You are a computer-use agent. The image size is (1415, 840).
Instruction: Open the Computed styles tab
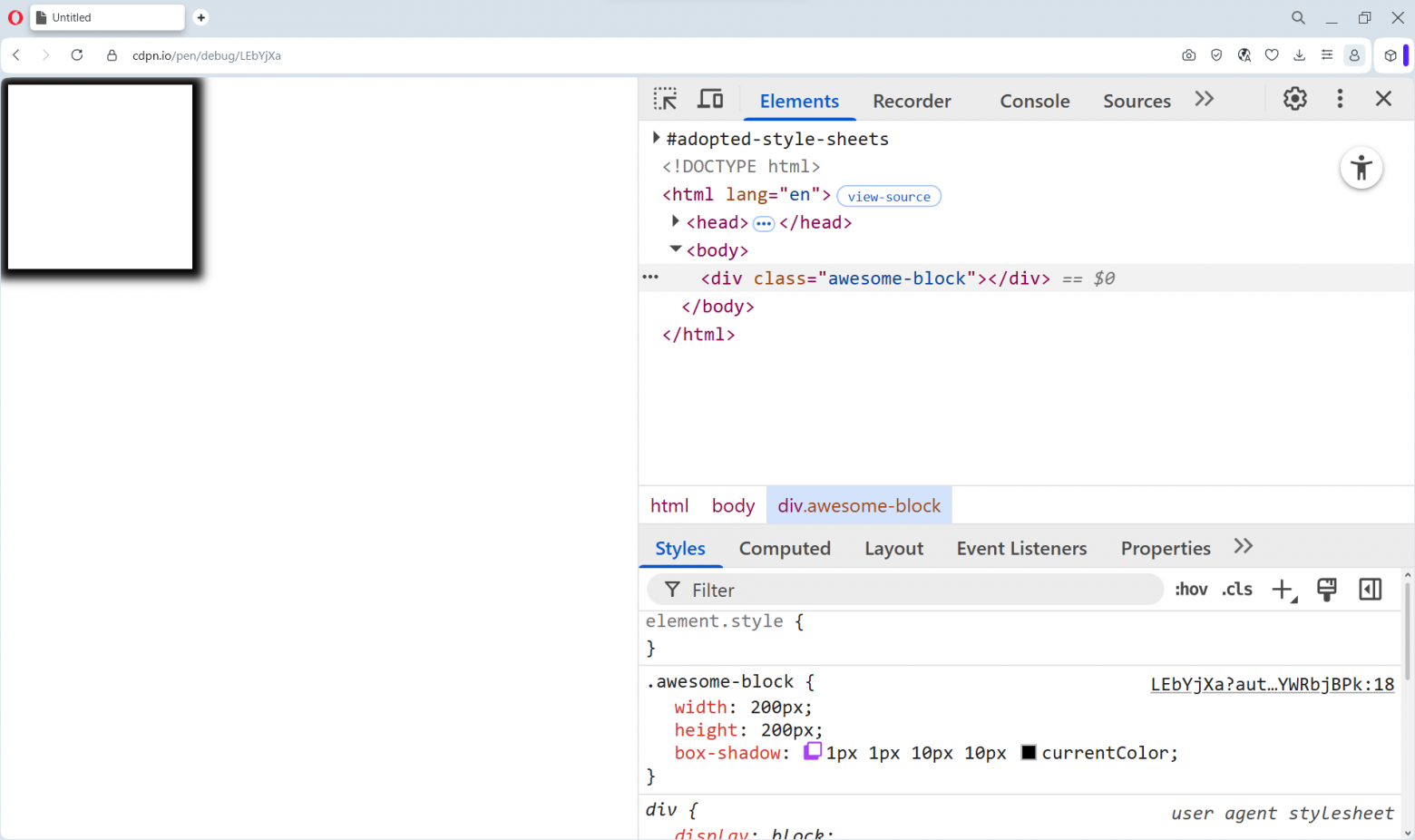tap(785, 548)
